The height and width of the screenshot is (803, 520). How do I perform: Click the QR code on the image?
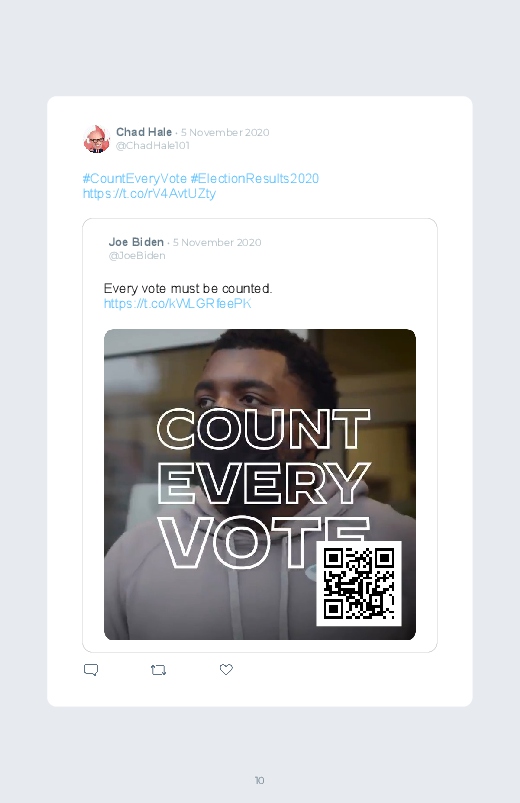pos(359,583)
